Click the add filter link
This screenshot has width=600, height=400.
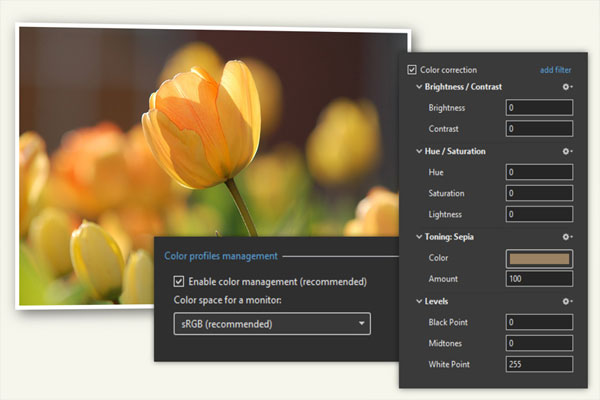coord(555,70)
